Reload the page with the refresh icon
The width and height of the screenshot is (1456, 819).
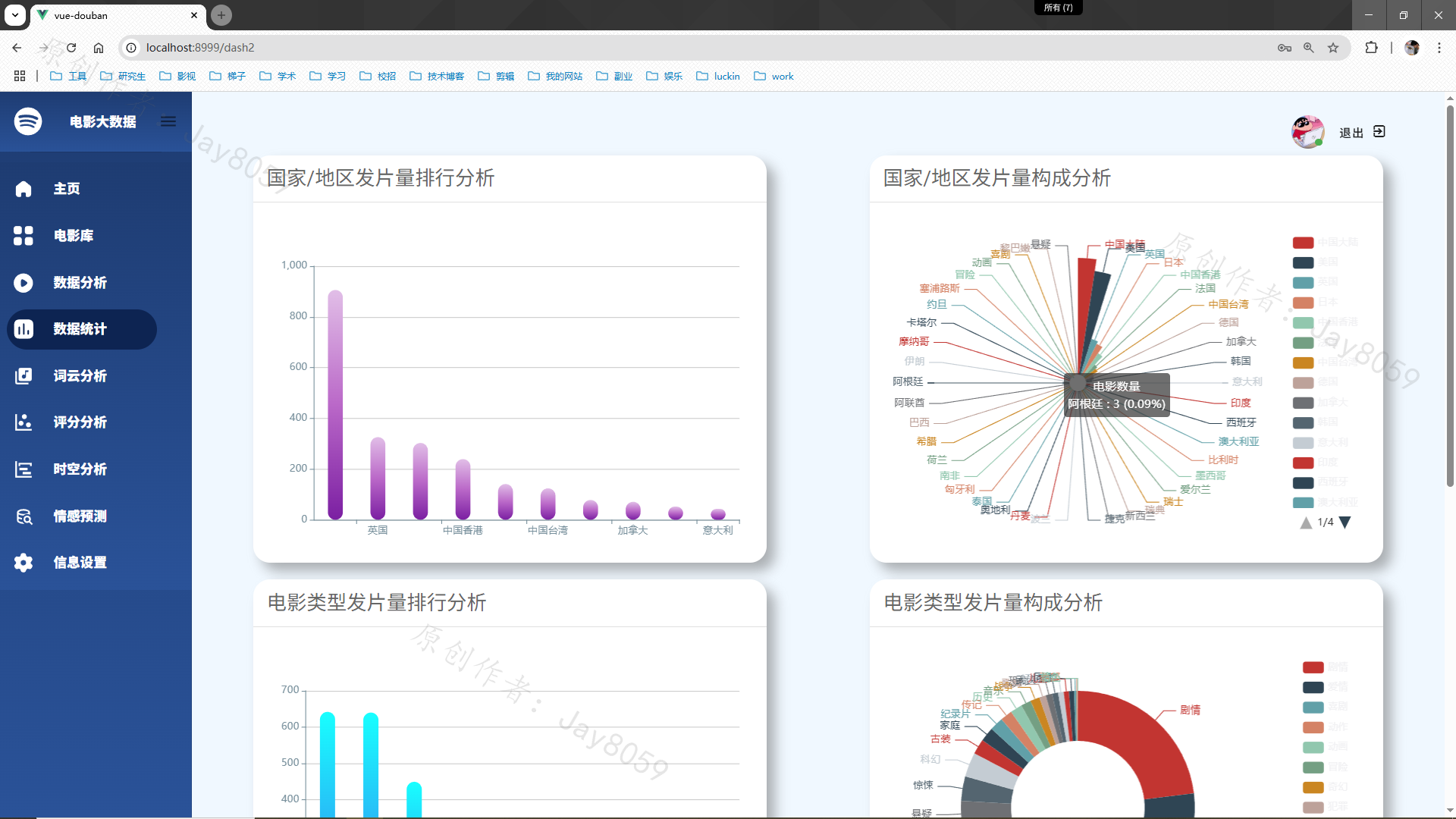[x=71, y=48]
